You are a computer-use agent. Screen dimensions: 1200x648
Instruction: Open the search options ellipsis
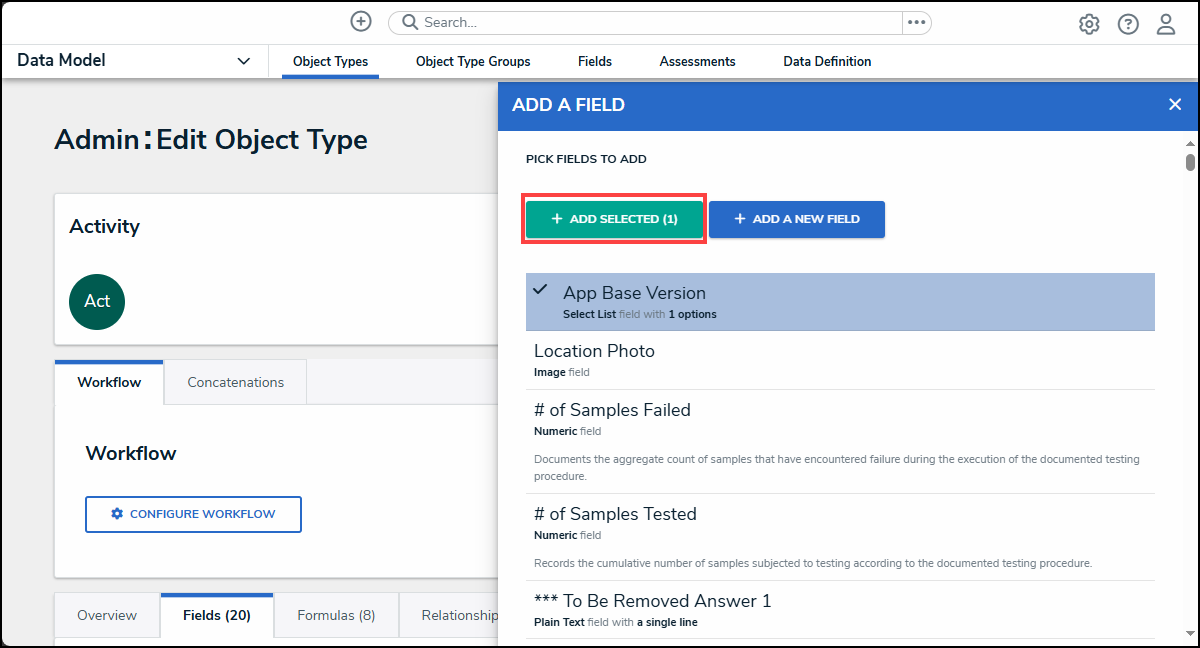pos(916,22)
